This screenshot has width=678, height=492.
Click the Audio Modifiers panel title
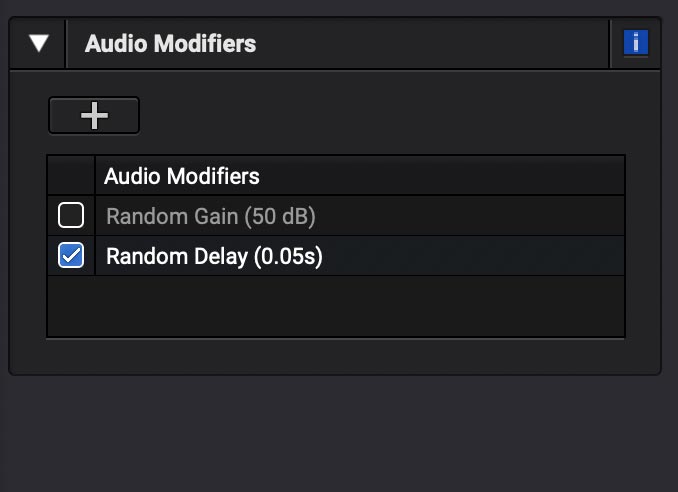tap(170, 44)
